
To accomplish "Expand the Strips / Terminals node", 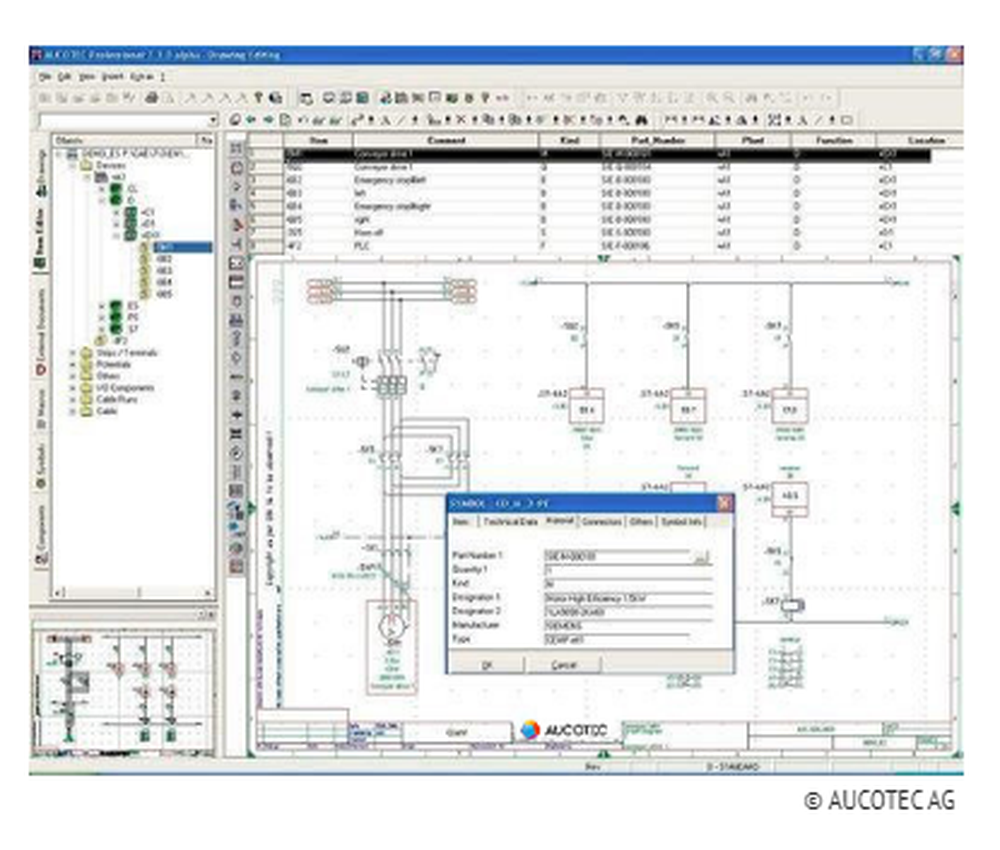I will click(73, 353).
